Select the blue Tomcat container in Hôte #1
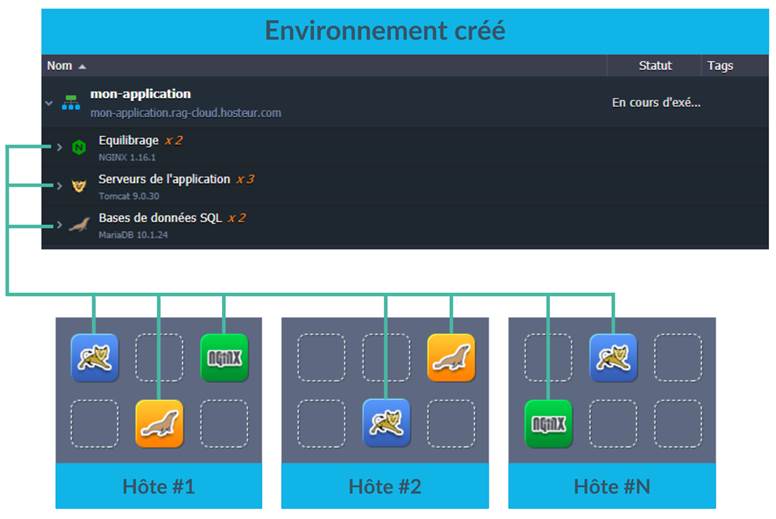 pyautogui.click(x=95, y=358)
